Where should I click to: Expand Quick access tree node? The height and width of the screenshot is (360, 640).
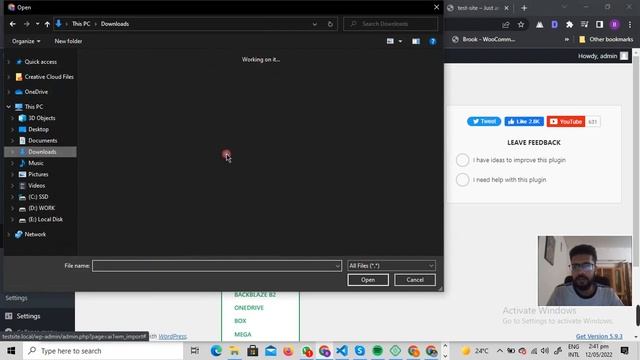tap(9, 62)
